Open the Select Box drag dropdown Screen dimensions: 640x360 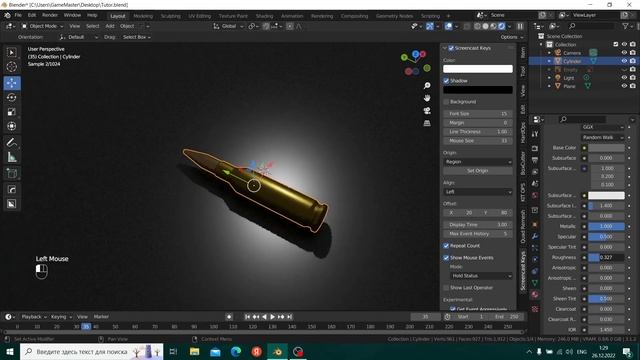click(x=137, y=37)
